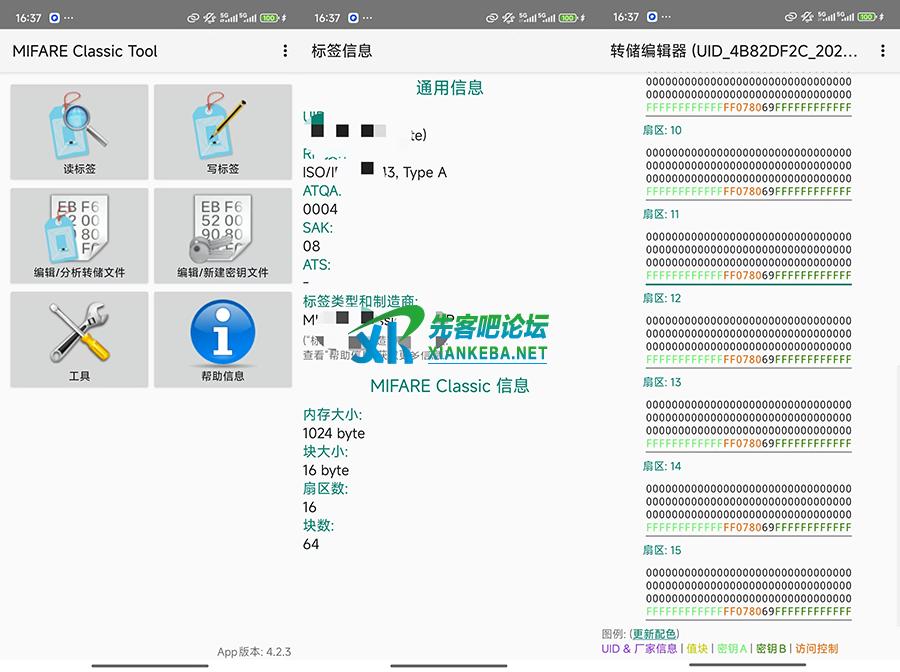Click the 标签信息 screen title
Image resolution: width=900 pixels, height=672 pixels.
[342, 51]
